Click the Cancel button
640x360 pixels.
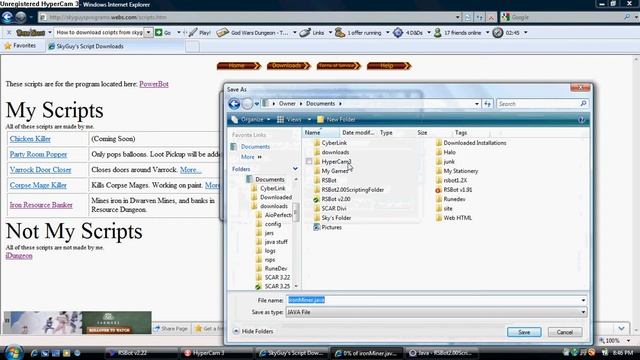tap(565, 332)
